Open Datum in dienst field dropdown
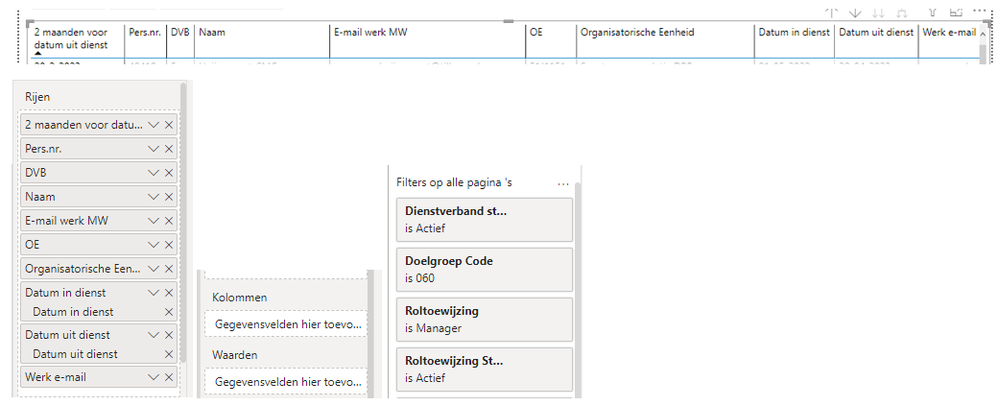999x407 pixels. (153, 293)
